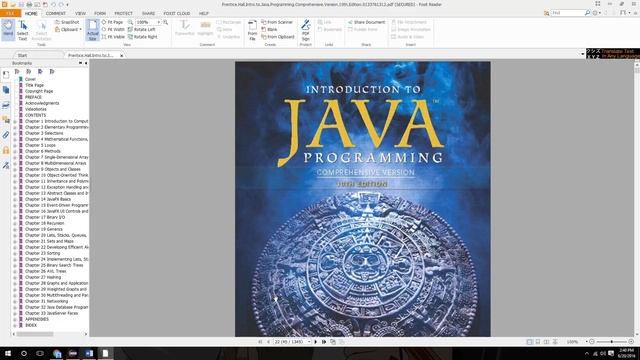
Task: Open the PDF Sign tool
Action: pos(306,30)
